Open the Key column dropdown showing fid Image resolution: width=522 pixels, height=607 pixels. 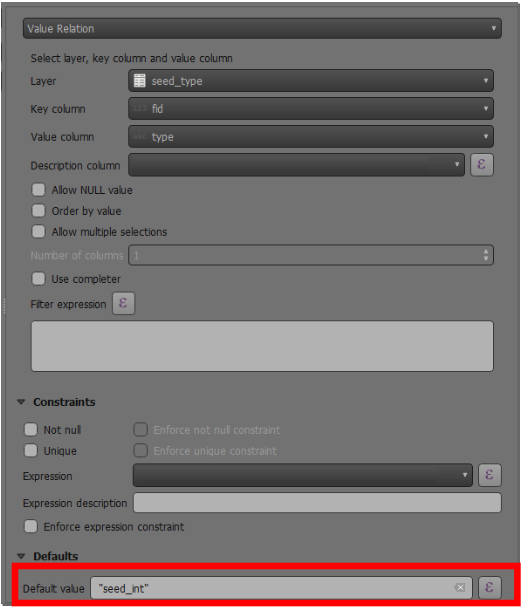pyautogui.click(x=311, y=108)
